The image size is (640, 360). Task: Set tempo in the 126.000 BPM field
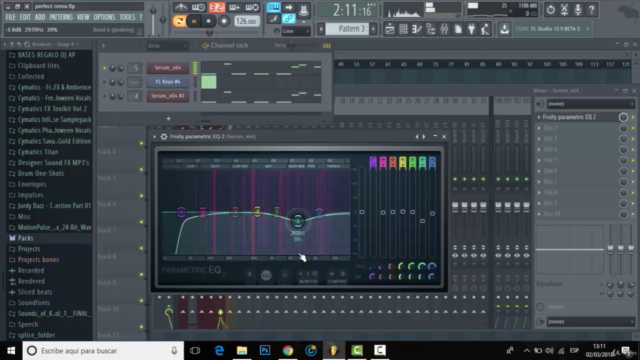coord(247,21)
